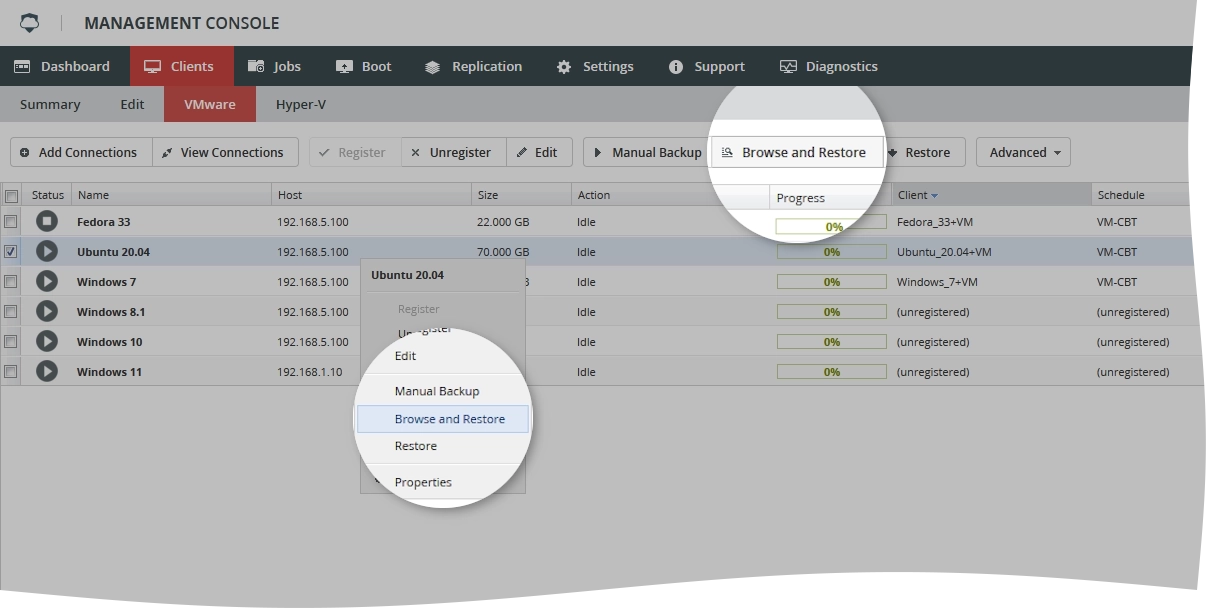Choose Browse and Restore in context menu

click(x=442, y=419)
